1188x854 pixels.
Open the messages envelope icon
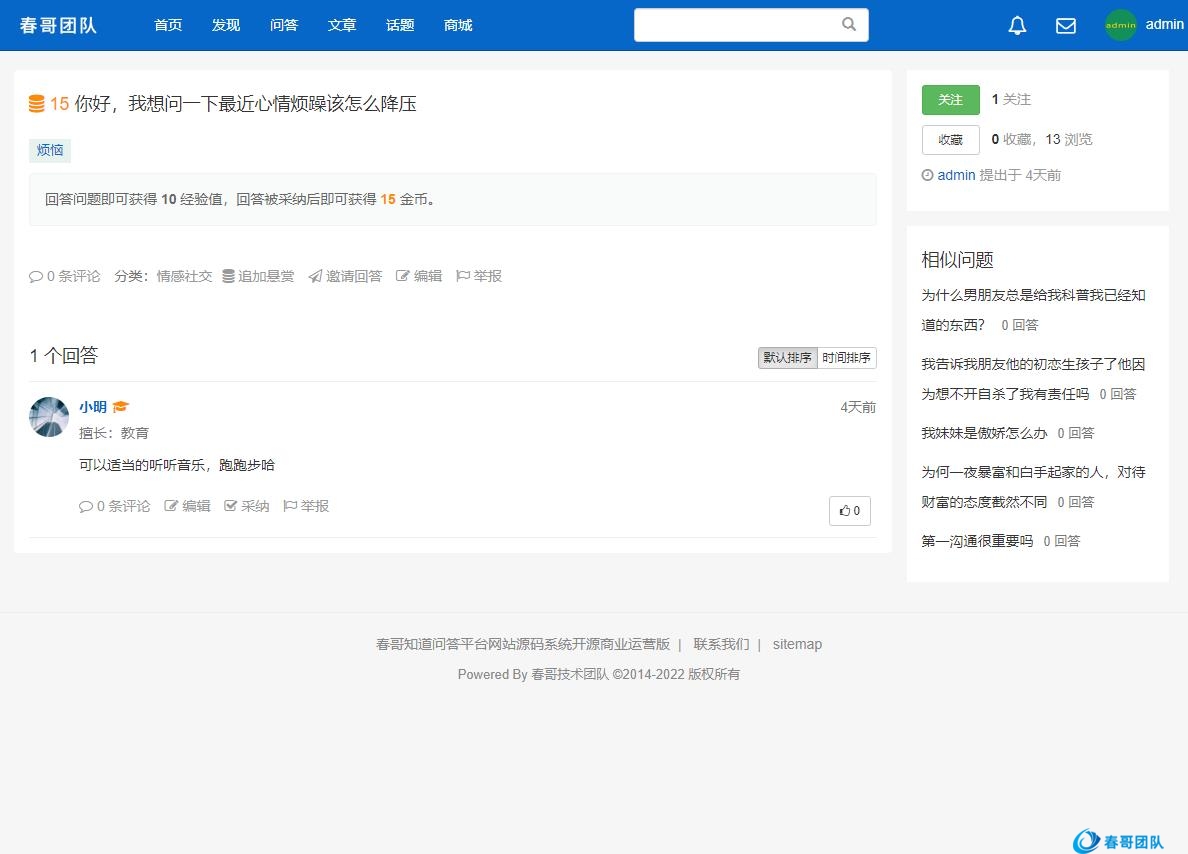click(x=1066, y=26)
